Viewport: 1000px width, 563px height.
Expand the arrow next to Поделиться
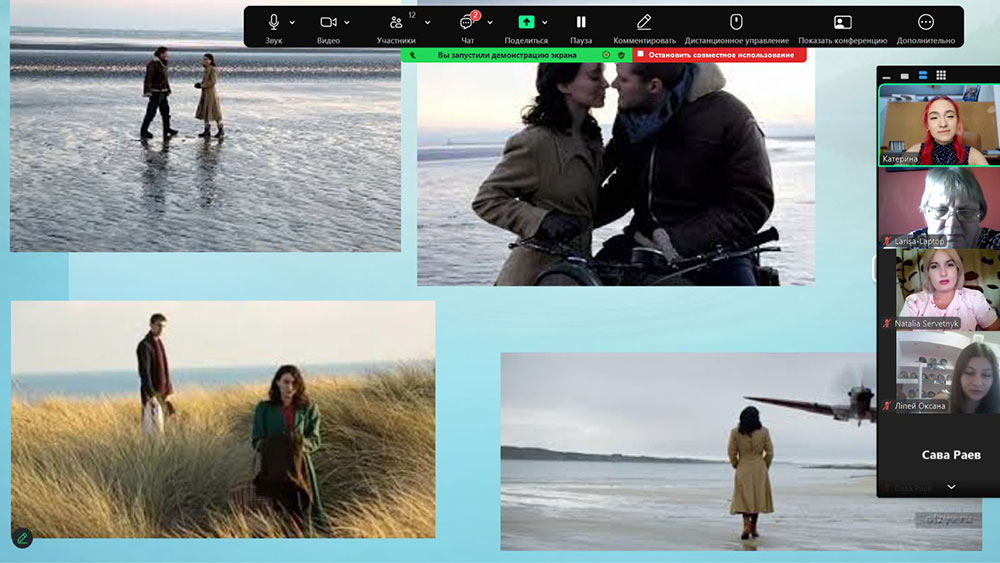click(x=545, y=22)
